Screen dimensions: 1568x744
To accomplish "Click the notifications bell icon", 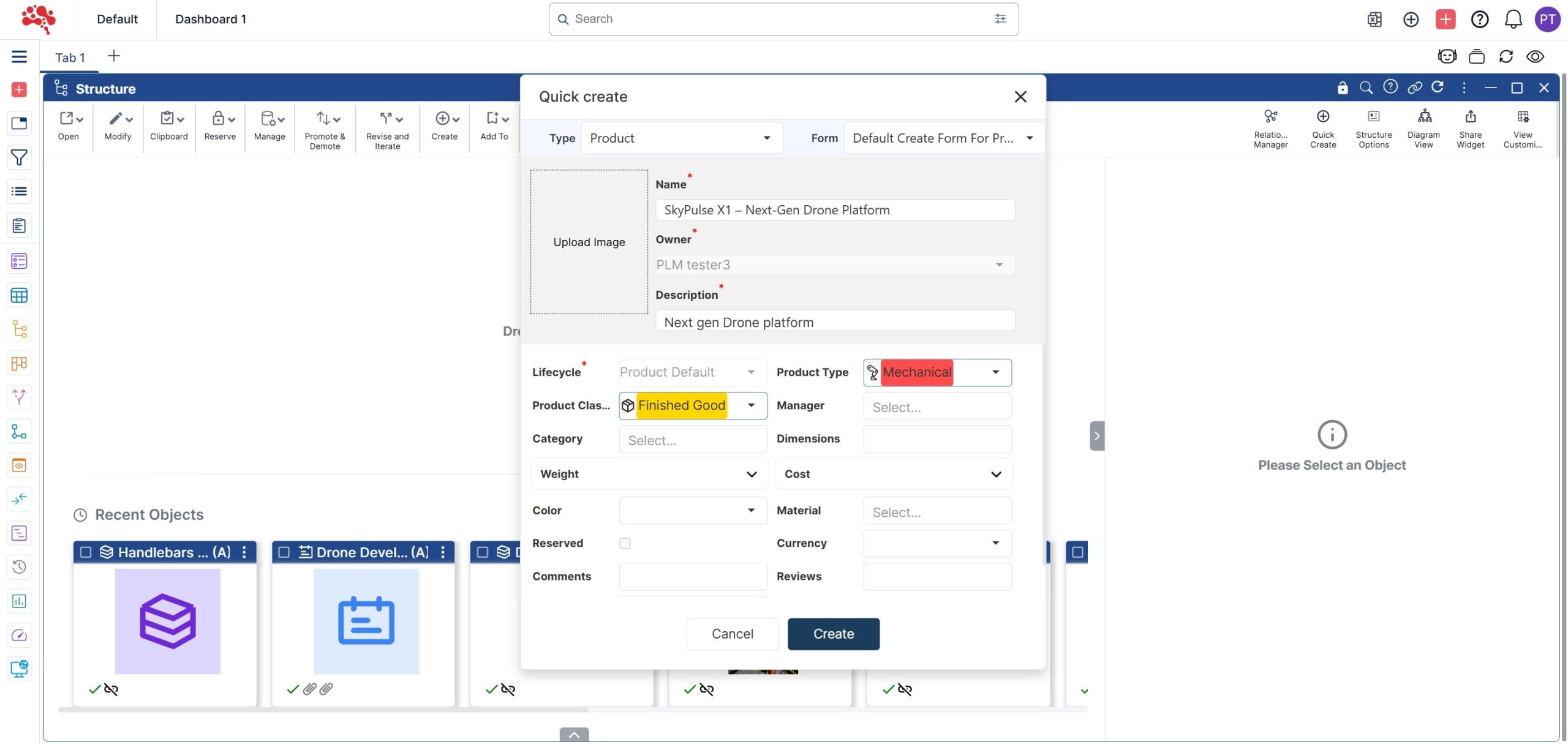I will (1513, 20).
